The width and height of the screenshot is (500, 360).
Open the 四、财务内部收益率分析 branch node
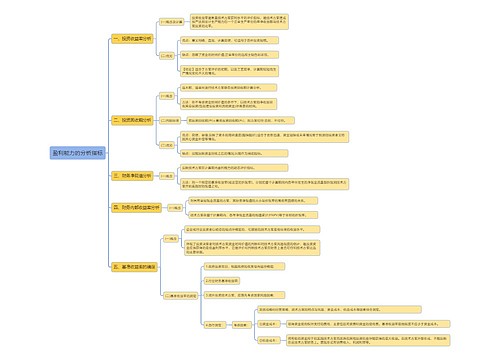(136, 208)
